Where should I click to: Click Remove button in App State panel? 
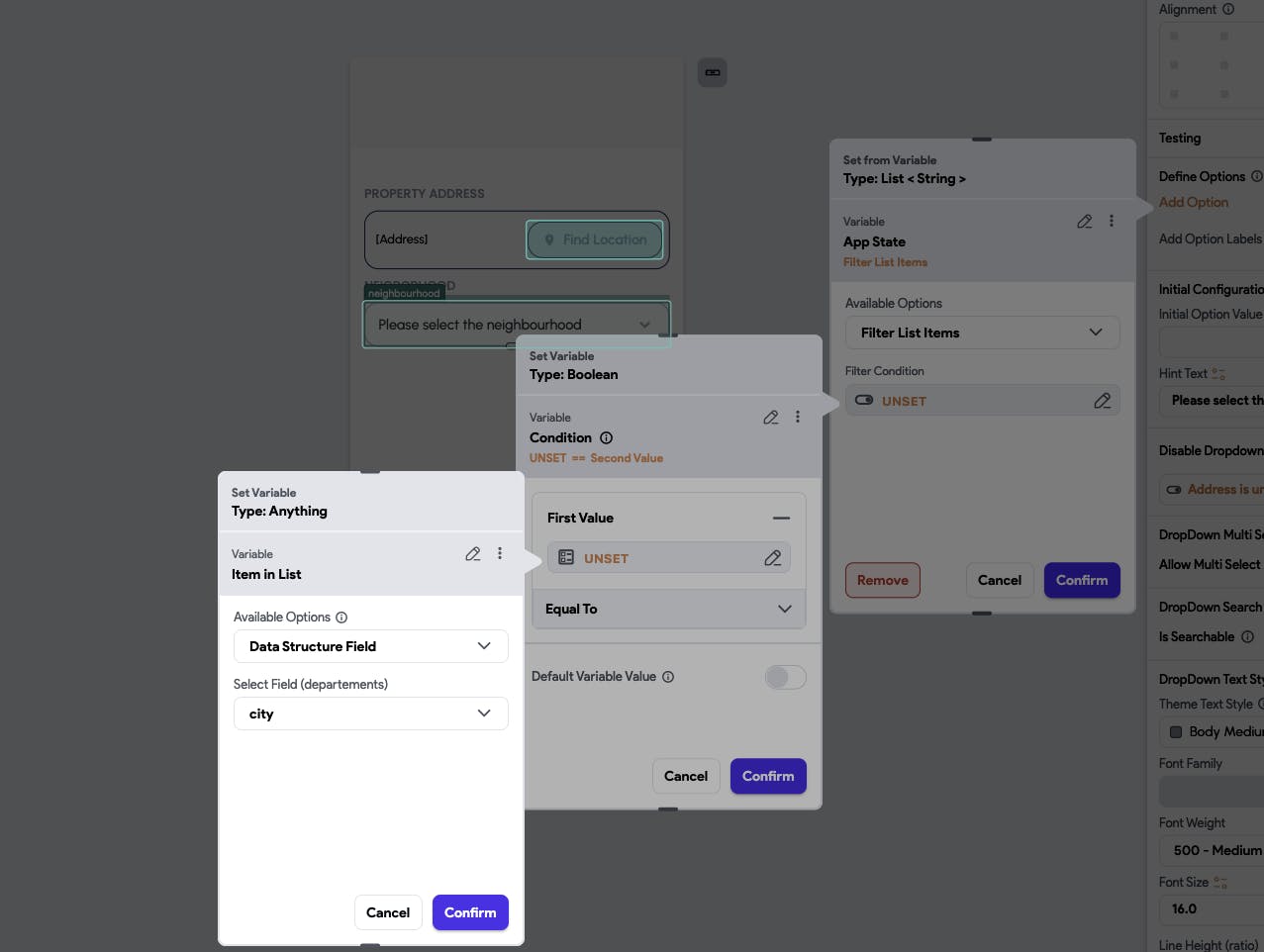[882, 580]
